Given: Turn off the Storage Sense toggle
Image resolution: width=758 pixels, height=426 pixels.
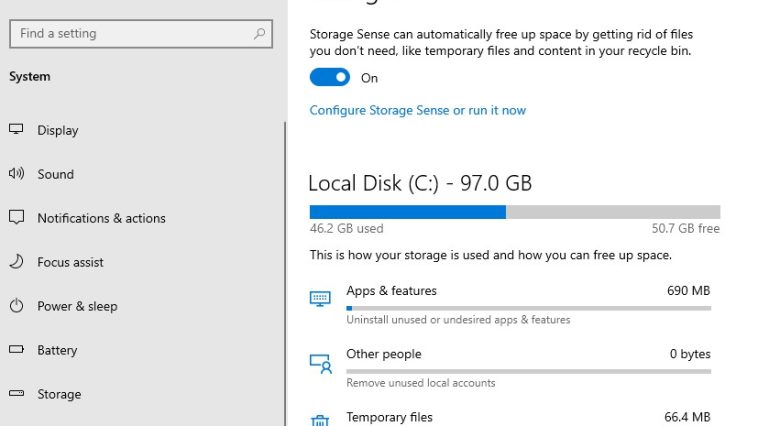Looking at the screenshot, I should 329,78.
